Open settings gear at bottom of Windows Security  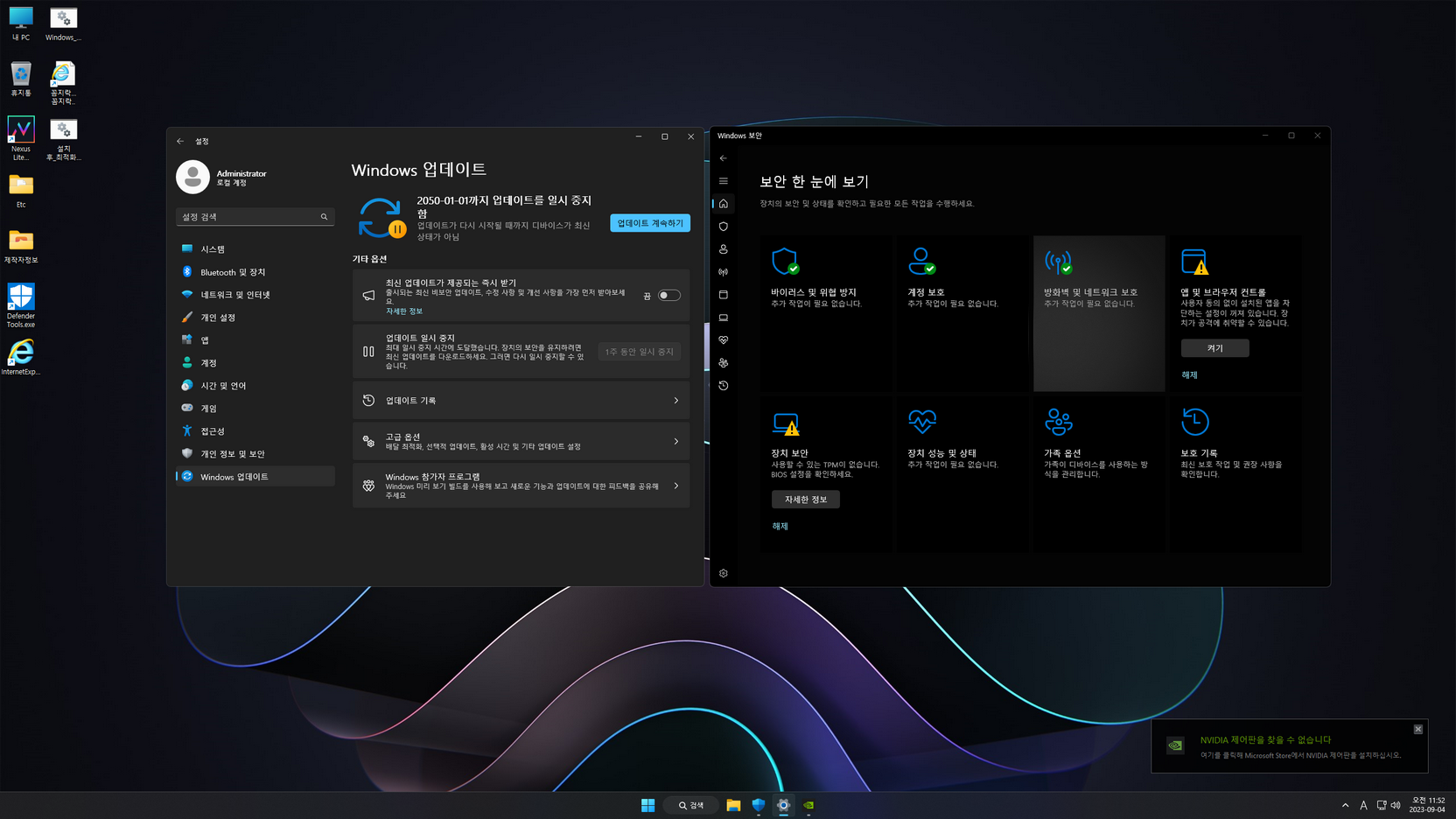(x=724, y=573)
